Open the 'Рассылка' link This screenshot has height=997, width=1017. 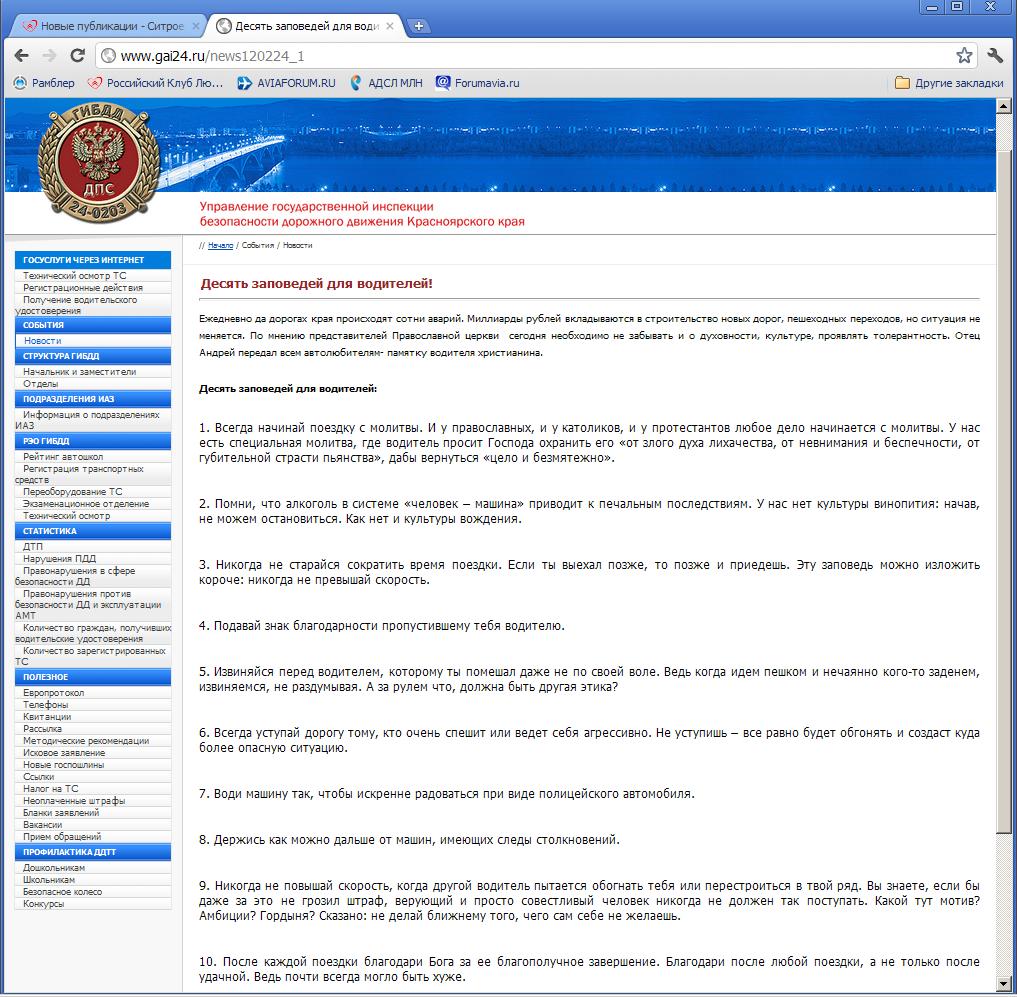tap(43, 729)
